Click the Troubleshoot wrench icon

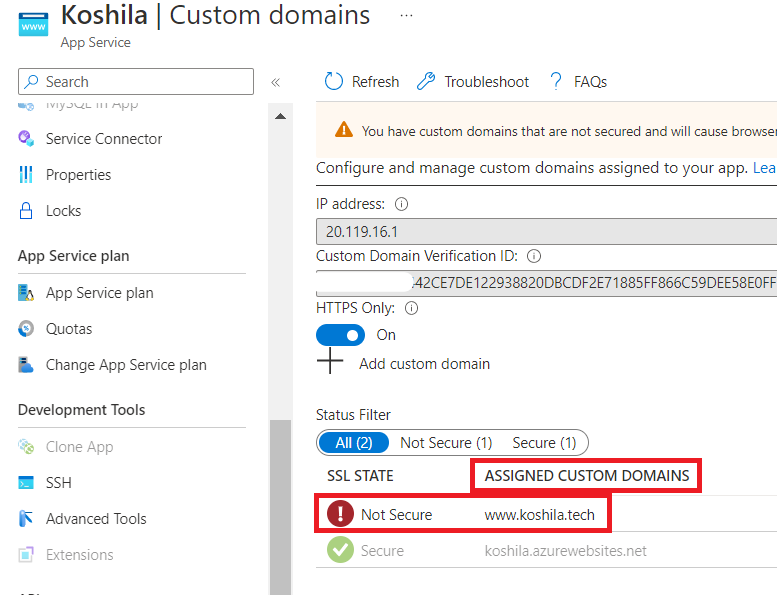[426, 81]
